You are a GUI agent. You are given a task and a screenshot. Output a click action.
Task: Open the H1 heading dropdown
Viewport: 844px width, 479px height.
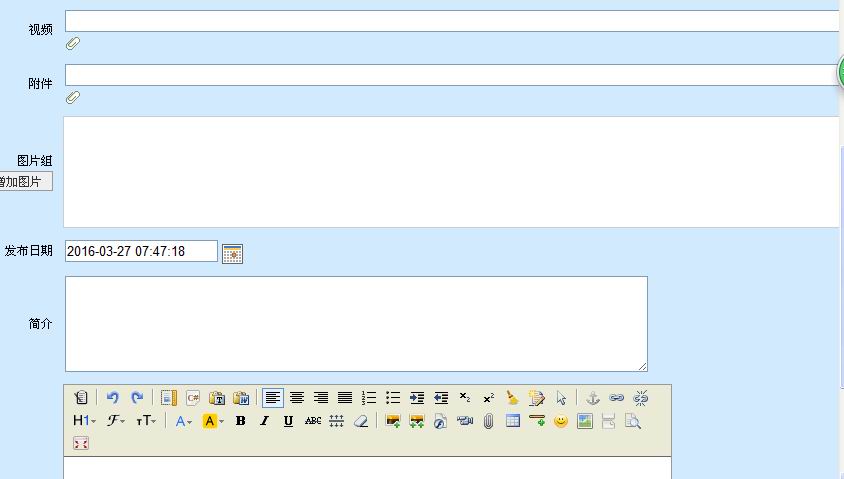84,421
